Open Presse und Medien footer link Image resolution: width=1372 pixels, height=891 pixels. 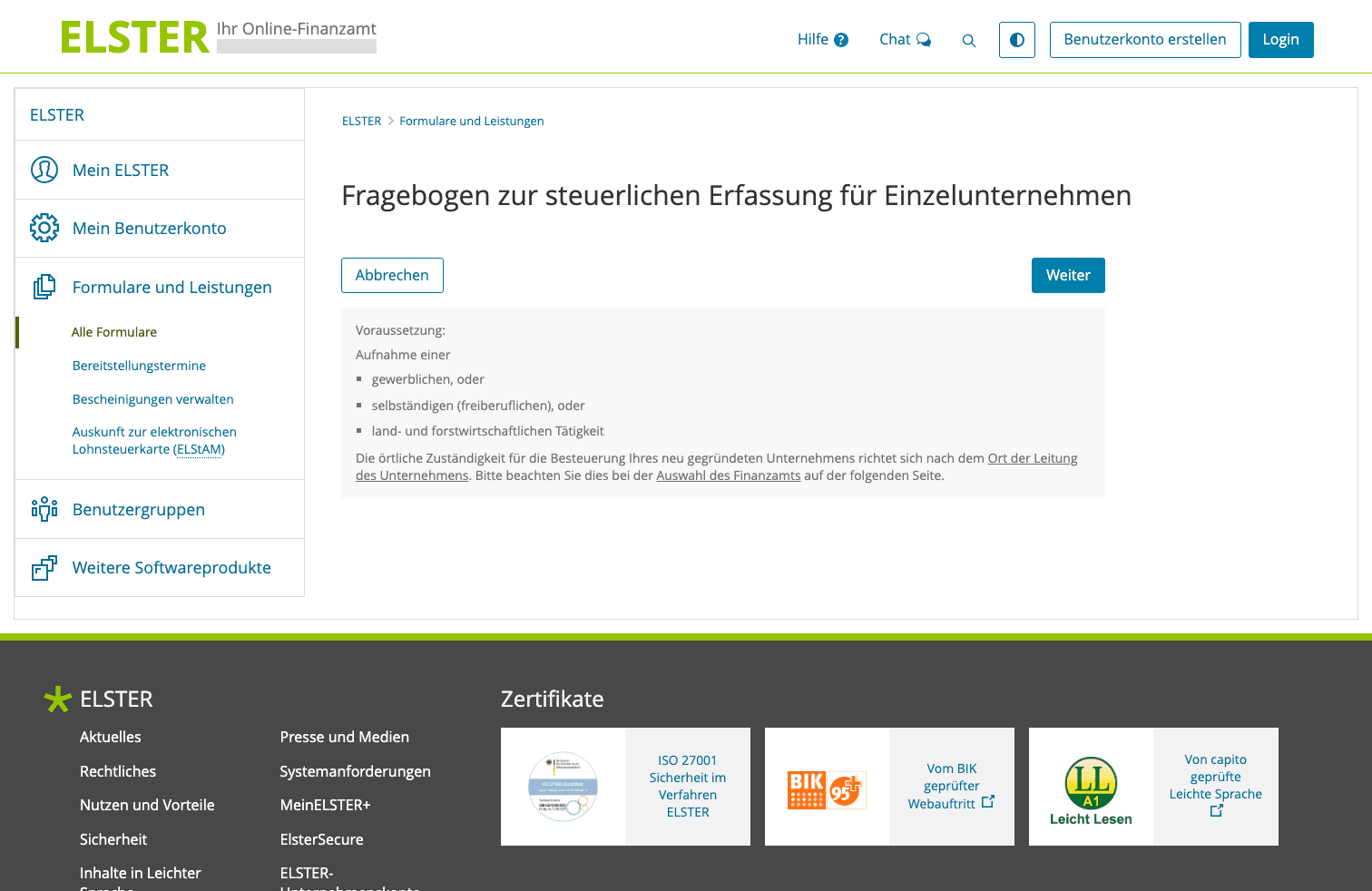coord(345,737)
